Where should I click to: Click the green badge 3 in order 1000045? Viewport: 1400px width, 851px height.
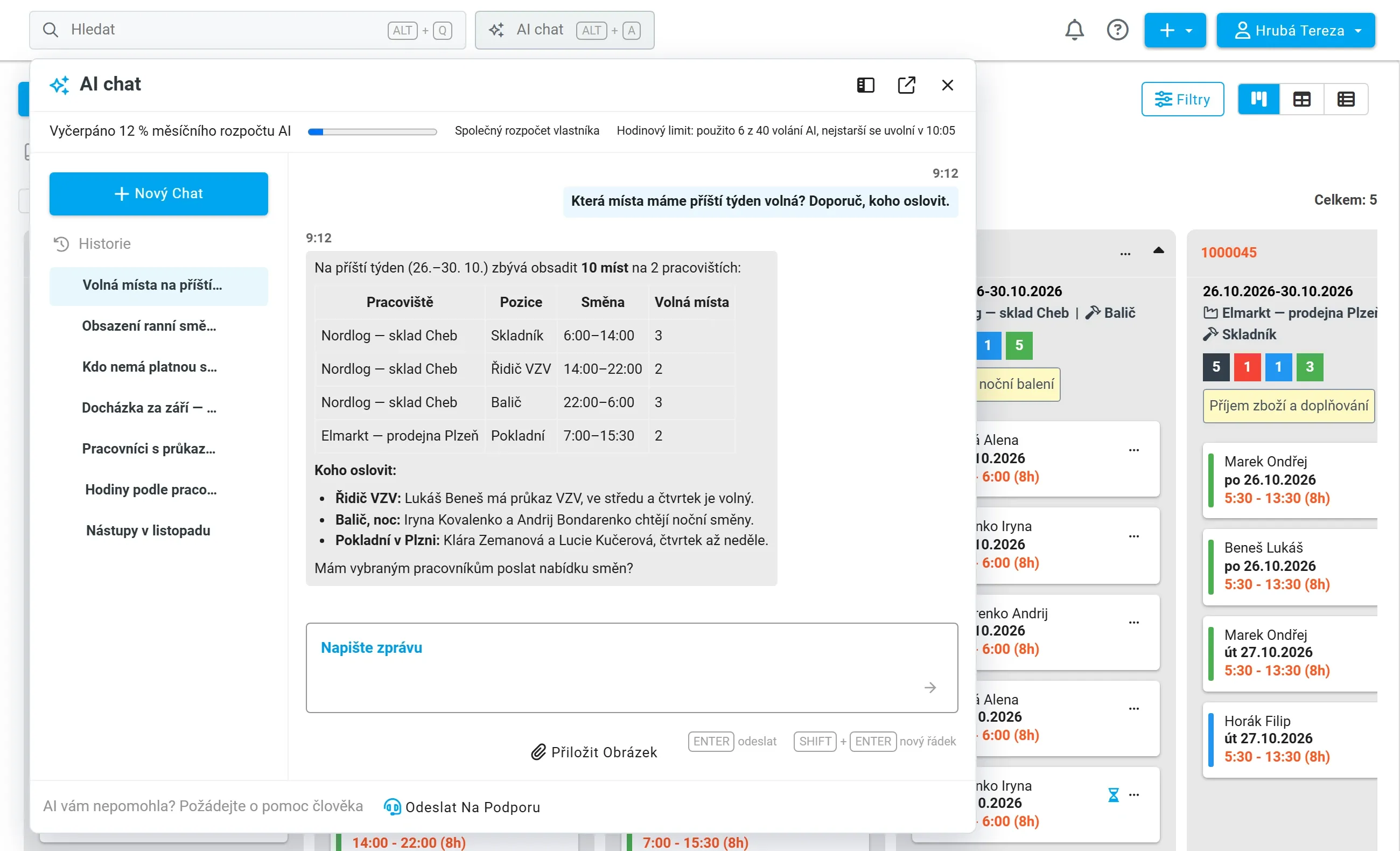coord(1310,367)
